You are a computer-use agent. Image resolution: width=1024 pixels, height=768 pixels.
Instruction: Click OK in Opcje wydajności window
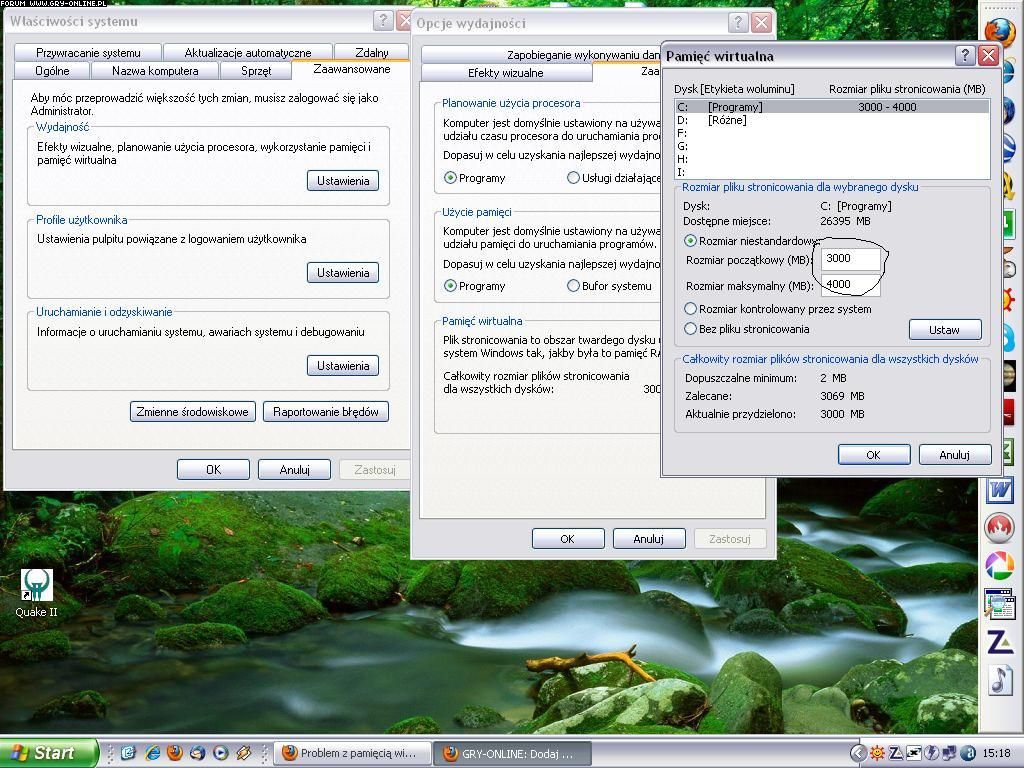[568, 539]
